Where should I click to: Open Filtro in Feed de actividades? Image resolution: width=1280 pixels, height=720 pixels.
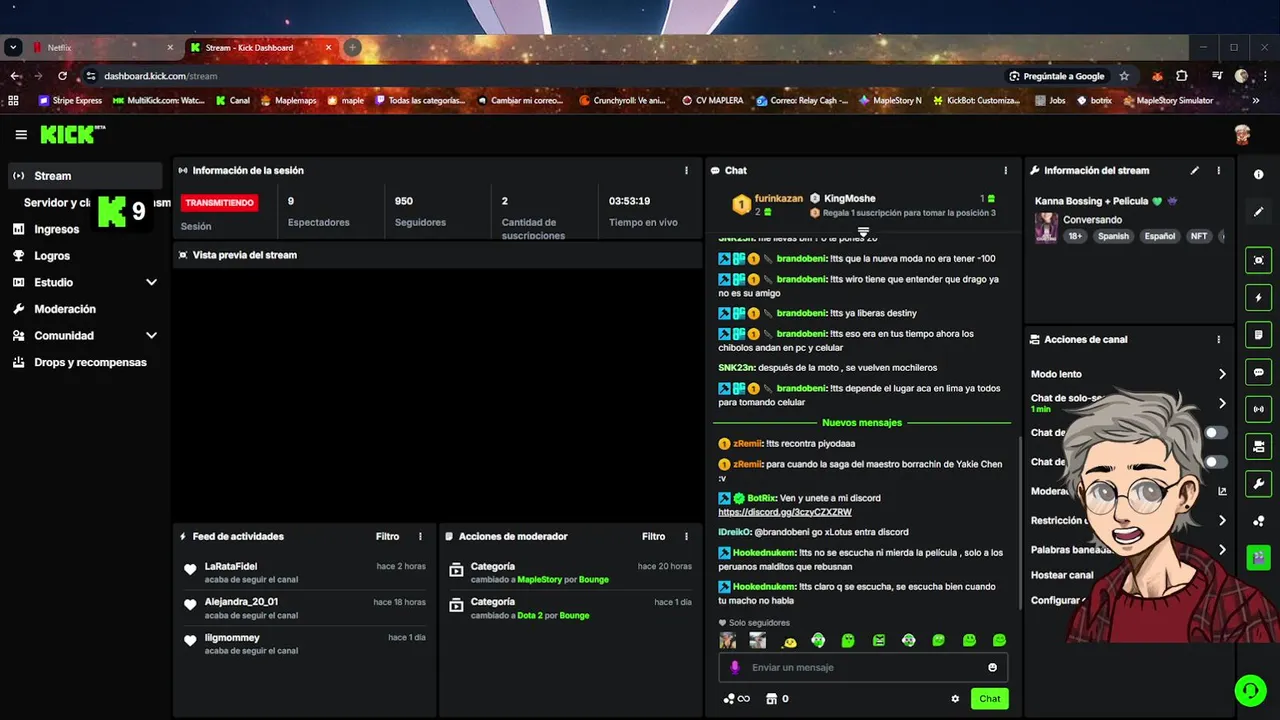[387, 537]
